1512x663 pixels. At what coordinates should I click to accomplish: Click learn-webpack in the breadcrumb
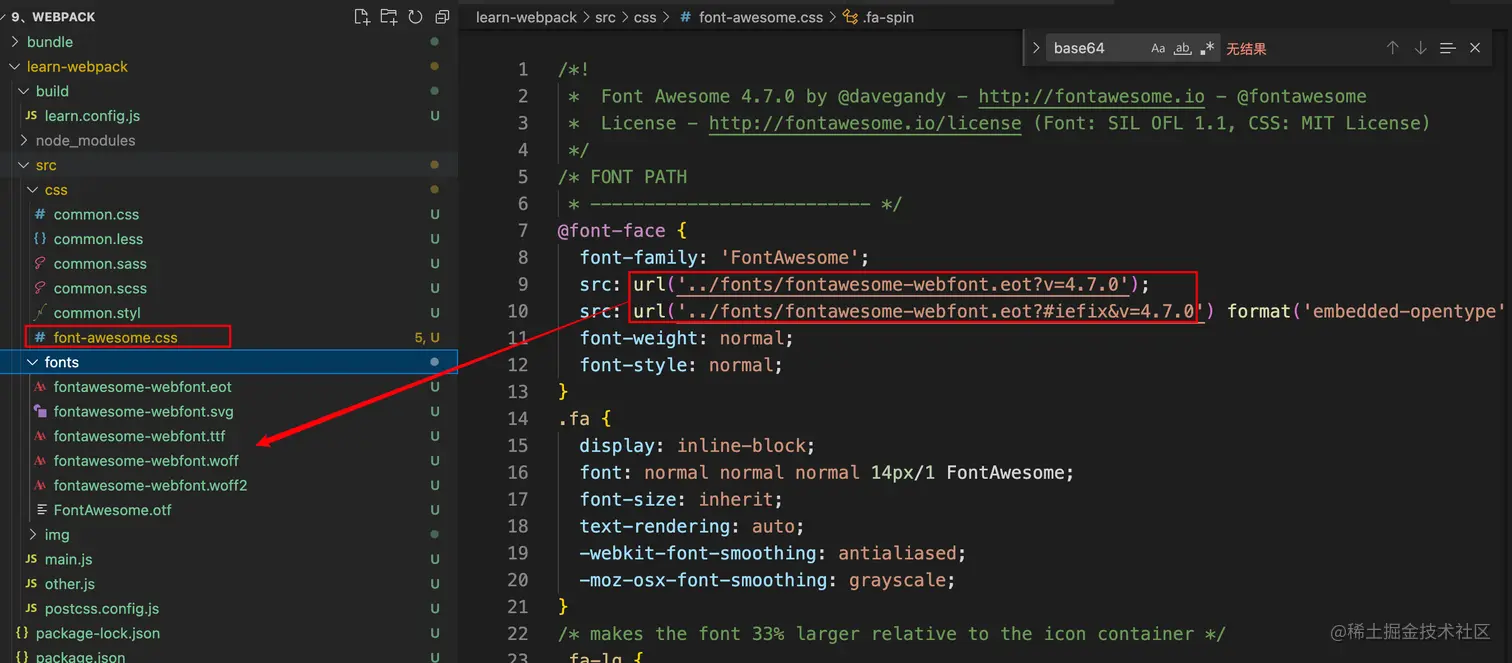pyautogui.click(x=524, y=17)
